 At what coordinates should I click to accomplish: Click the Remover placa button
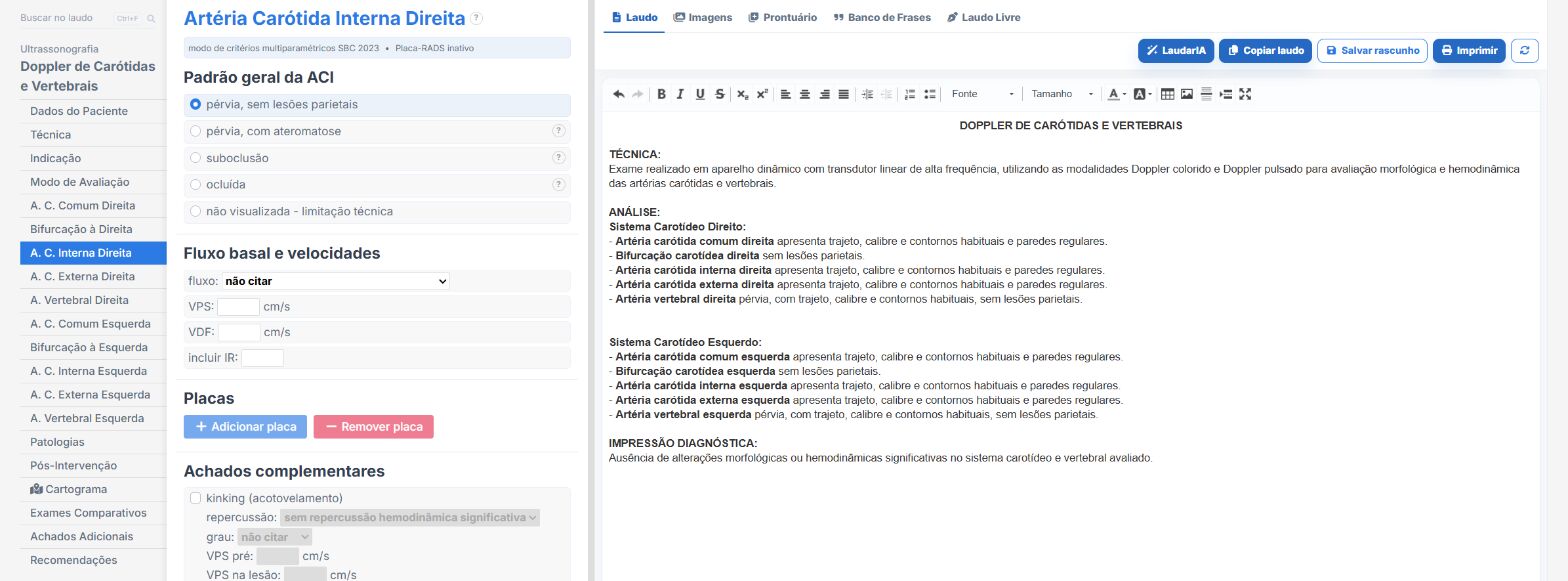[x=374, y=427]
